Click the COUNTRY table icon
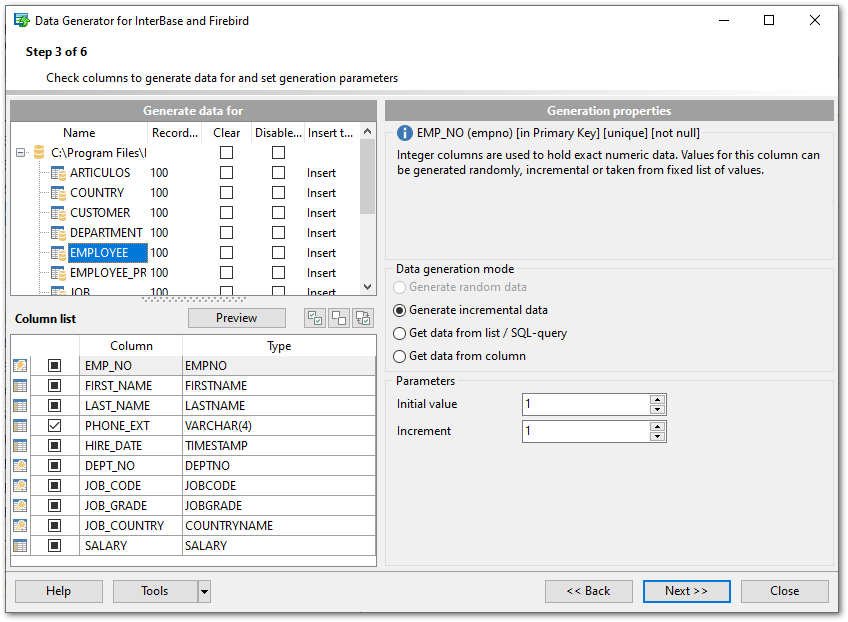Viewport: 848px width, 622px height. (x=58, y=193)
